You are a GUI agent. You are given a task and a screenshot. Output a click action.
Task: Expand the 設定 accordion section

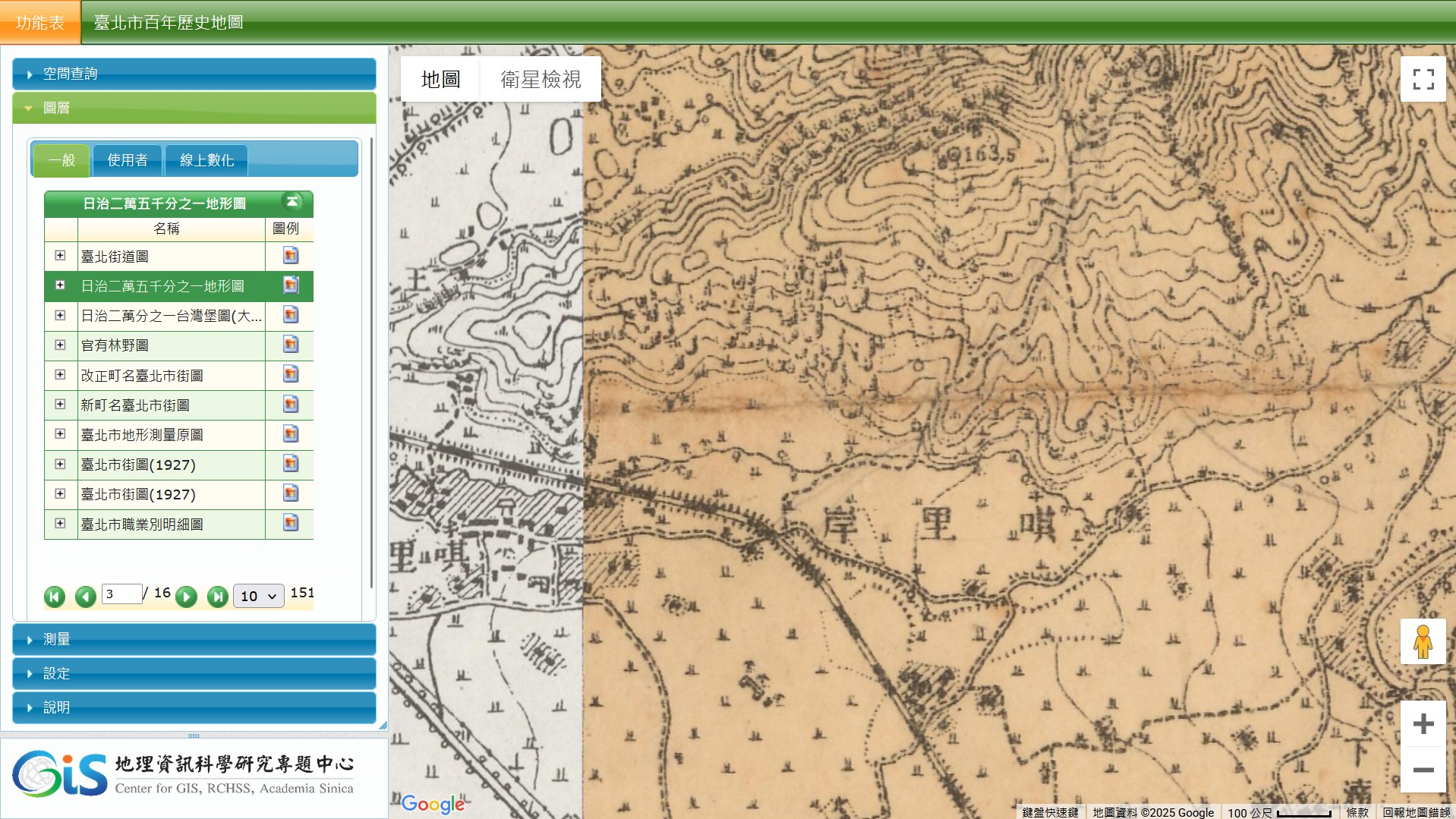(x=194, y=673)
